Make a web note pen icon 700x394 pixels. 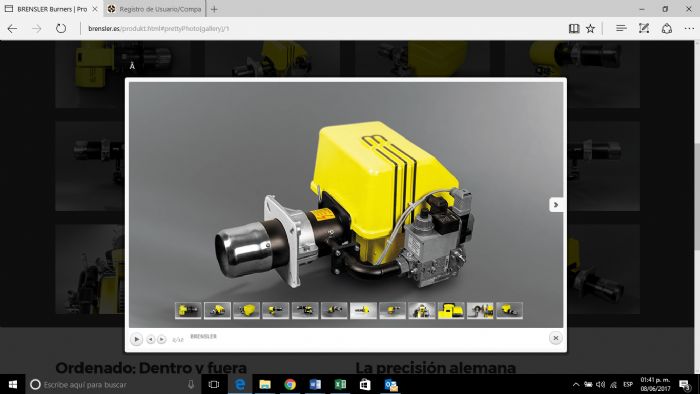(643, 28)
